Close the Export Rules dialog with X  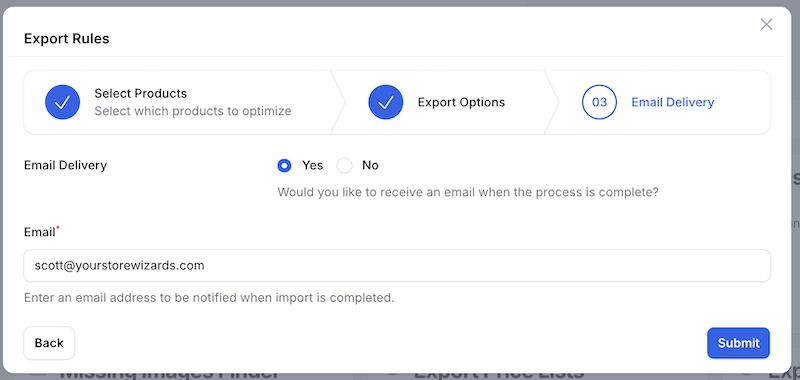point(766,24)
